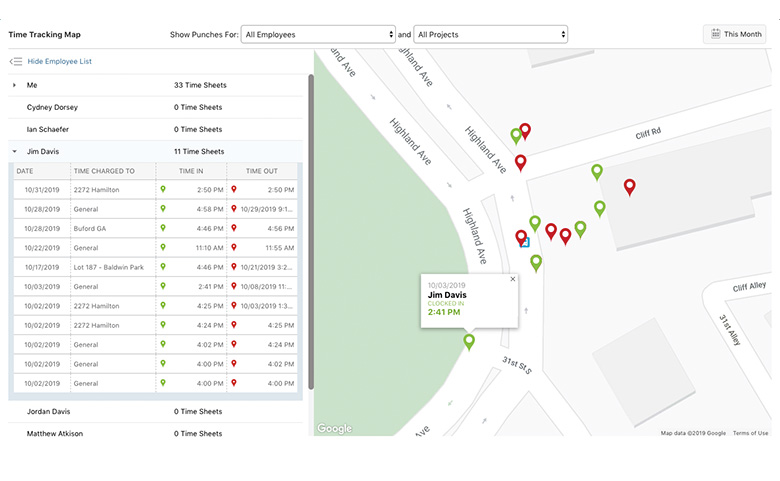The height and width of the screenshot is (481, 780).
Task: Collapse the Jim Davis employee row
Action: (14, 151)
